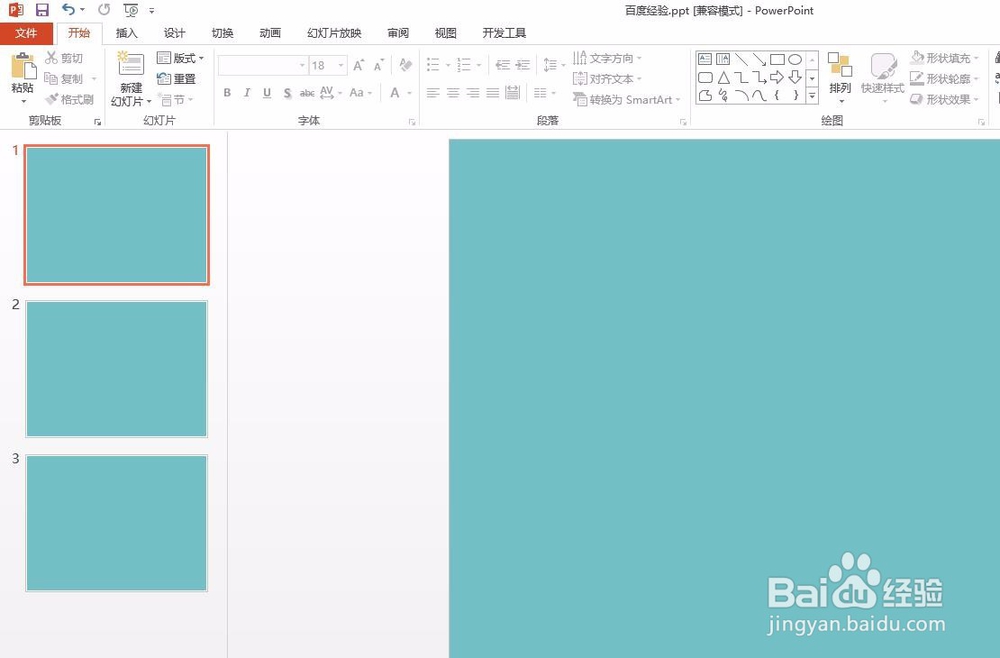Select slide 2 thumbnail

pos(116,369)
